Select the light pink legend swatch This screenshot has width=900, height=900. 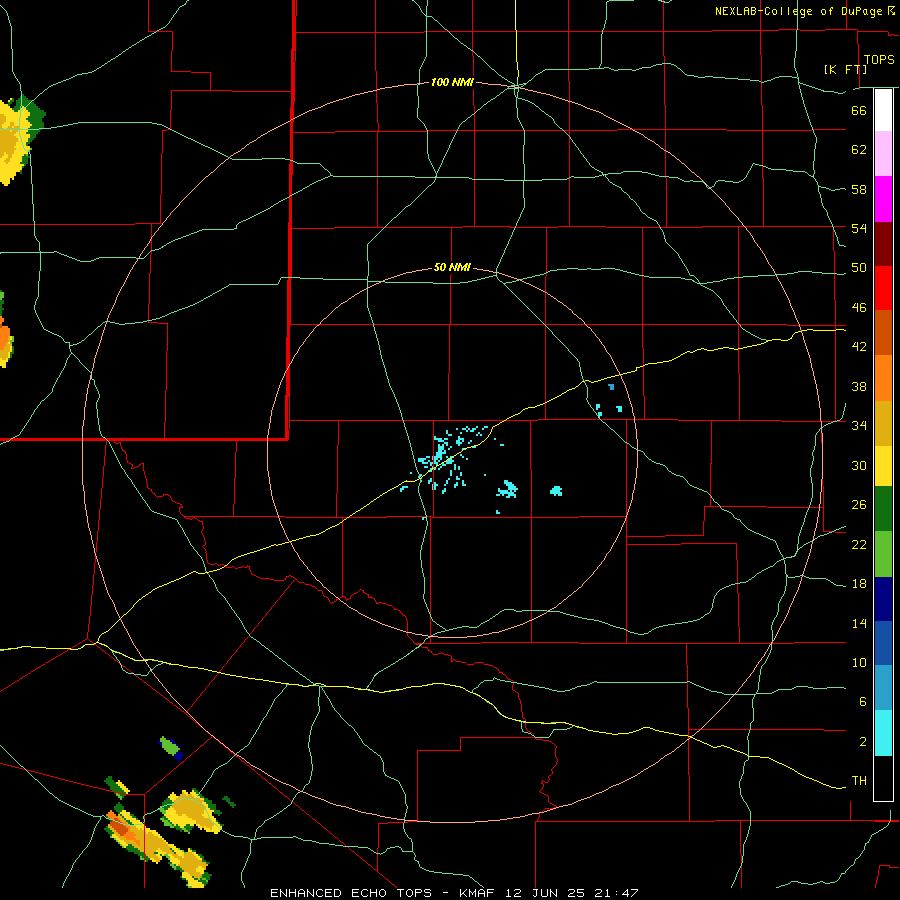[x=883, y=153]
